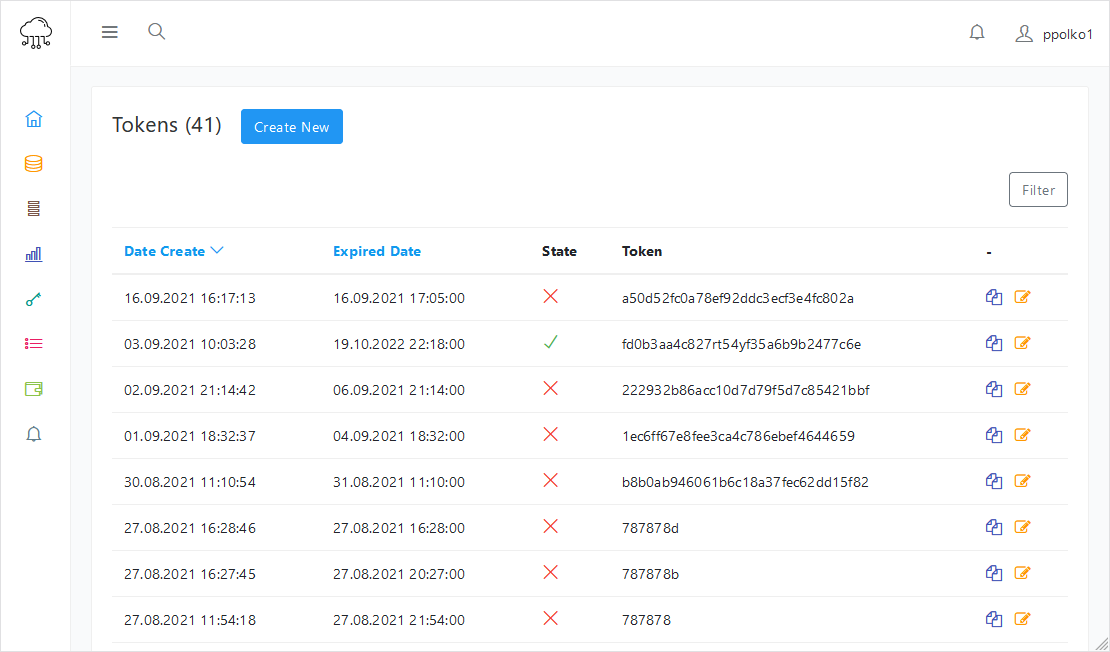The image size is (1110, 652).
Task: Select token text b8b0ab946061b6c18a37fec62dd15f82
Action: pos(745,482)
